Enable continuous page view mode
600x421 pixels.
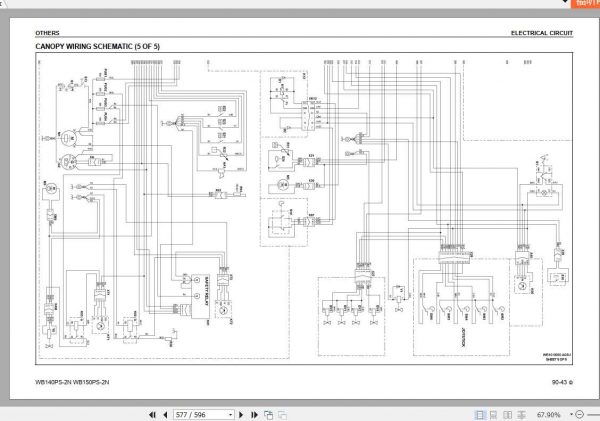(494, 415)
